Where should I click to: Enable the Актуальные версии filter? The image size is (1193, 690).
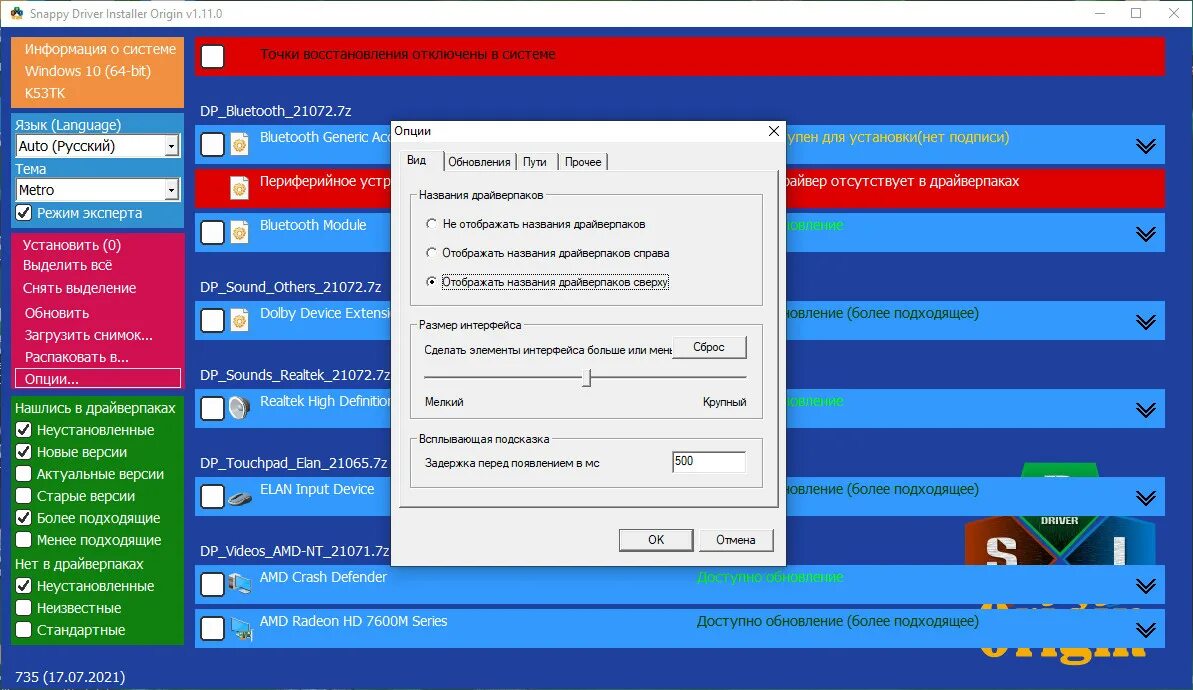pos(24,474)
